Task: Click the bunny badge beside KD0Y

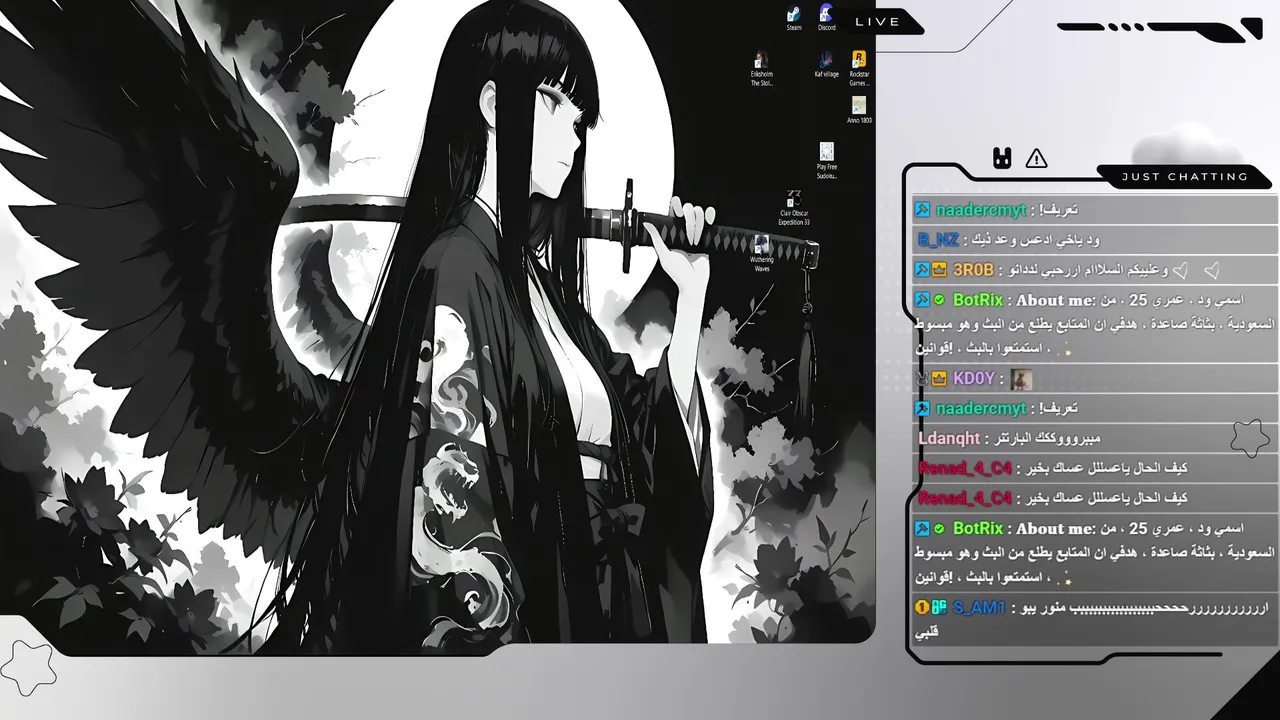Action: pyautogui.click(x=922, y=378)
